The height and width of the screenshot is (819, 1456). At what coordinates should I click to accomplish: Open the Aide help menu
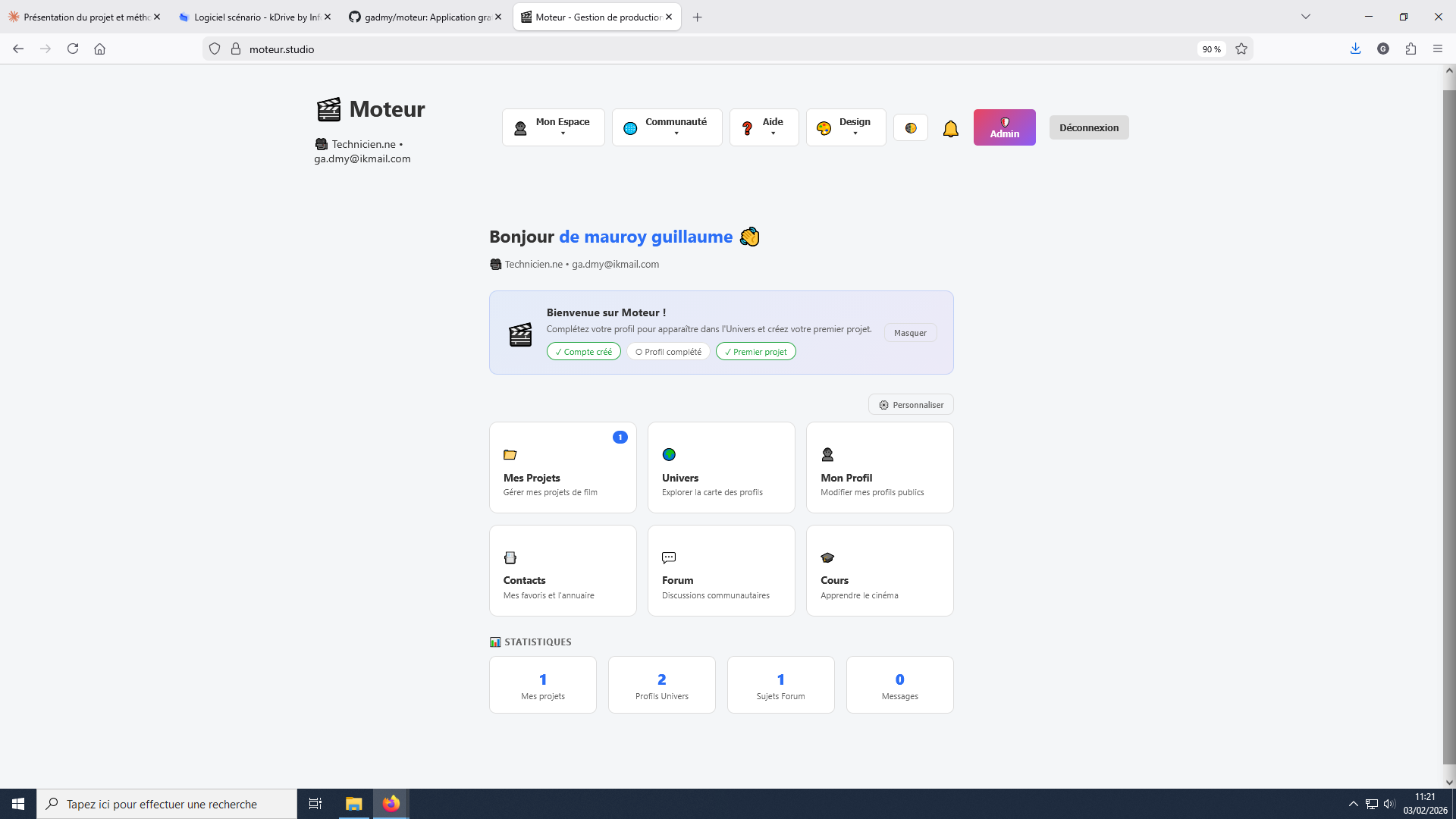tap(764, 127)
